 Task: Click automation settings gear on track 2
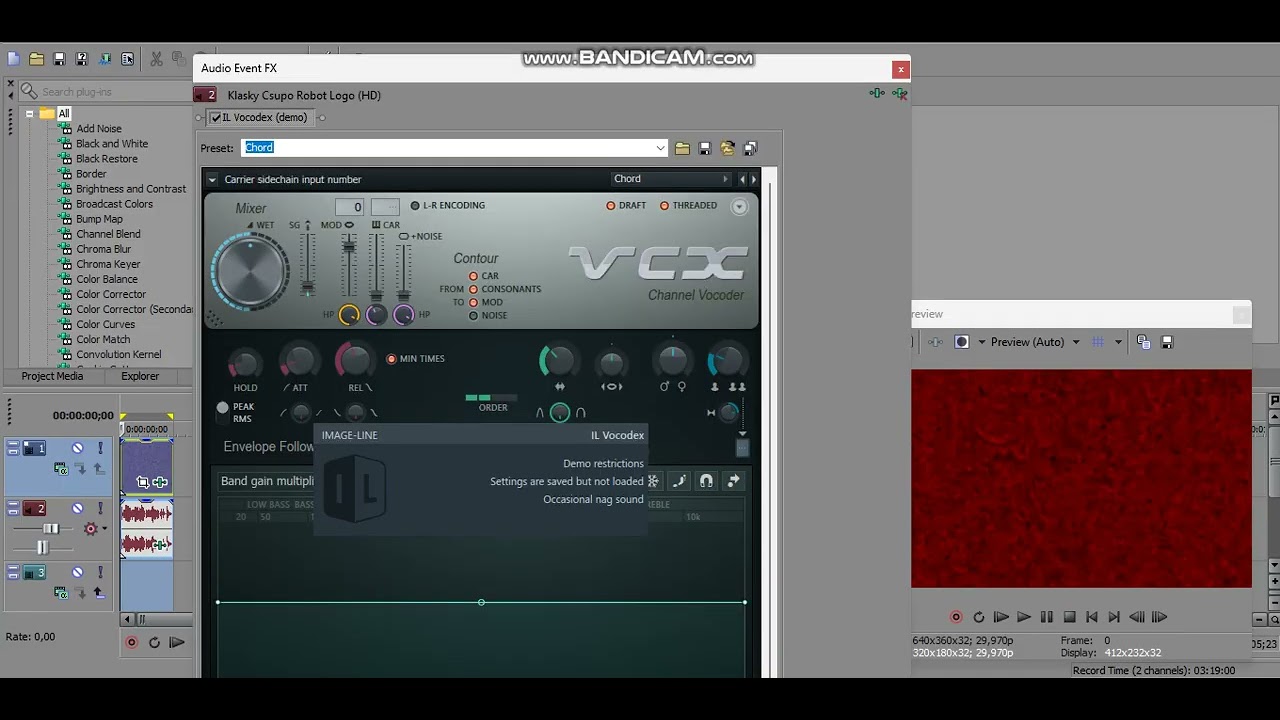pos(91,528)
